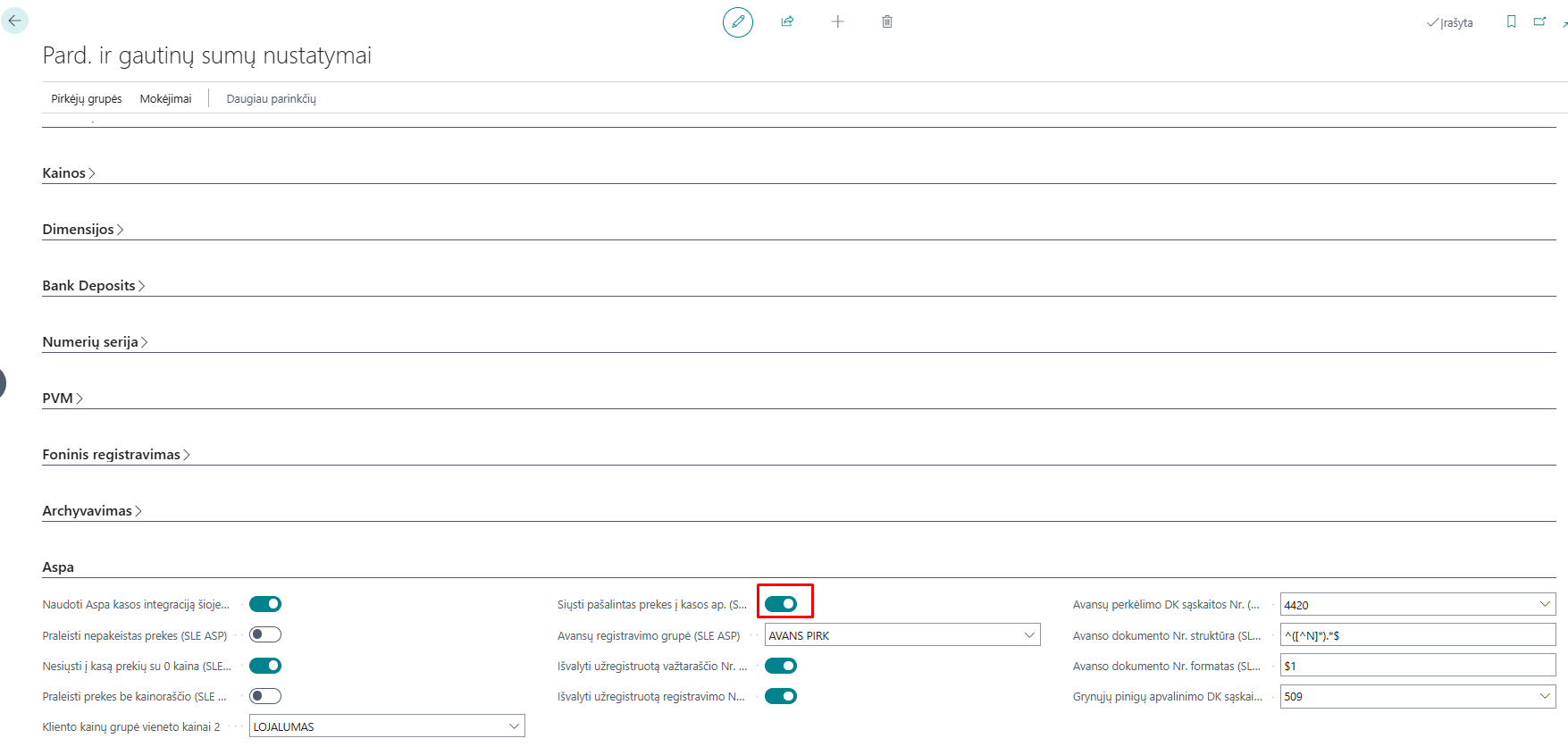This screenshot has width=1568, height=747.
Task: Open Daugiau parinkčių menu
Action: [x=272, y=98]
